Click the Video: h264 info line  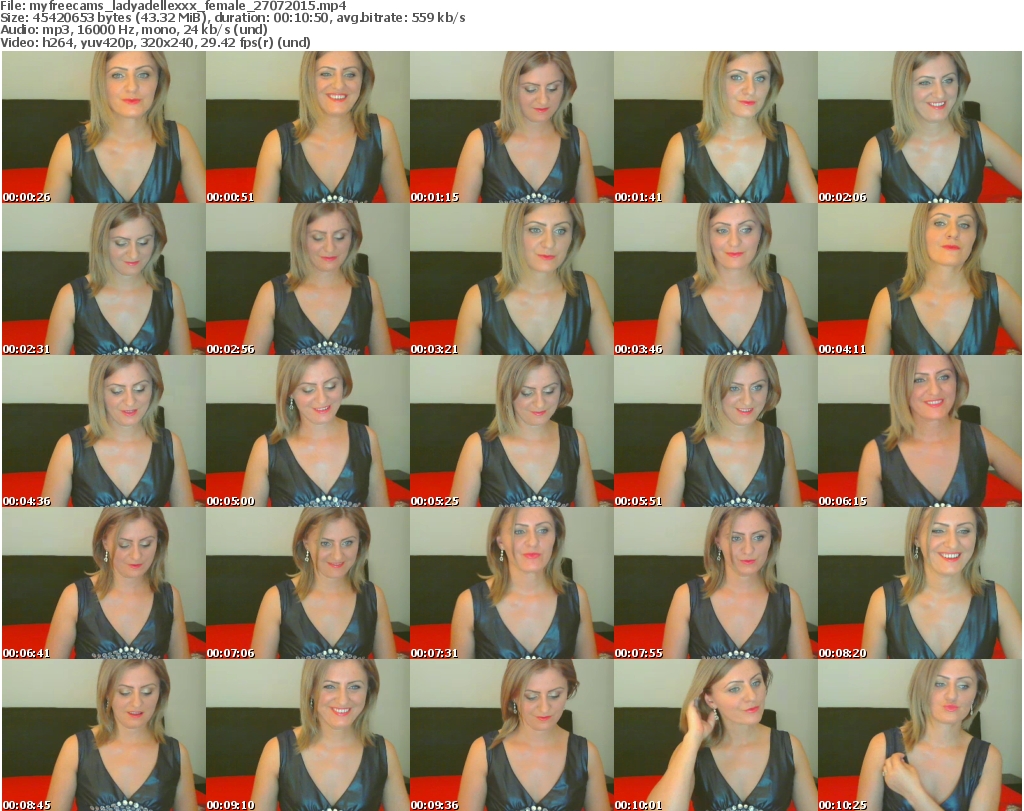(155, 42)
